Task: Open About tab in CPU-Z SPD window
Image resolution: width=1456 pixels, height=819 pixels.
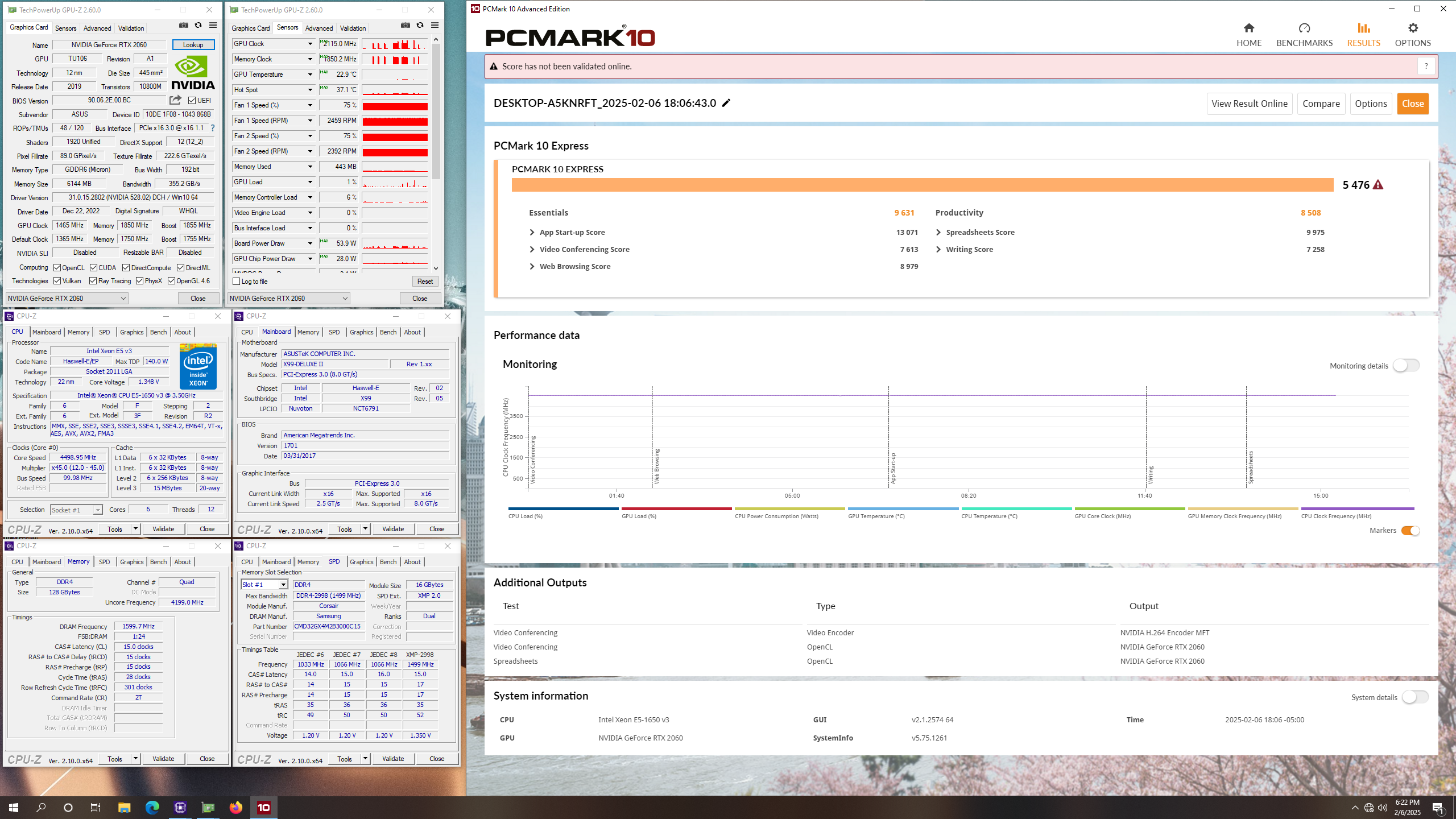Action: (412, 562)
